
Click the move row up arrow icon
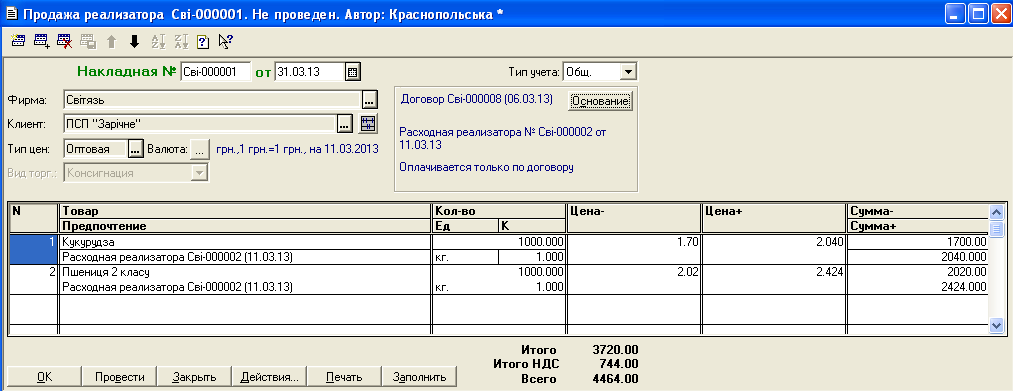click(x=111, y=41)
